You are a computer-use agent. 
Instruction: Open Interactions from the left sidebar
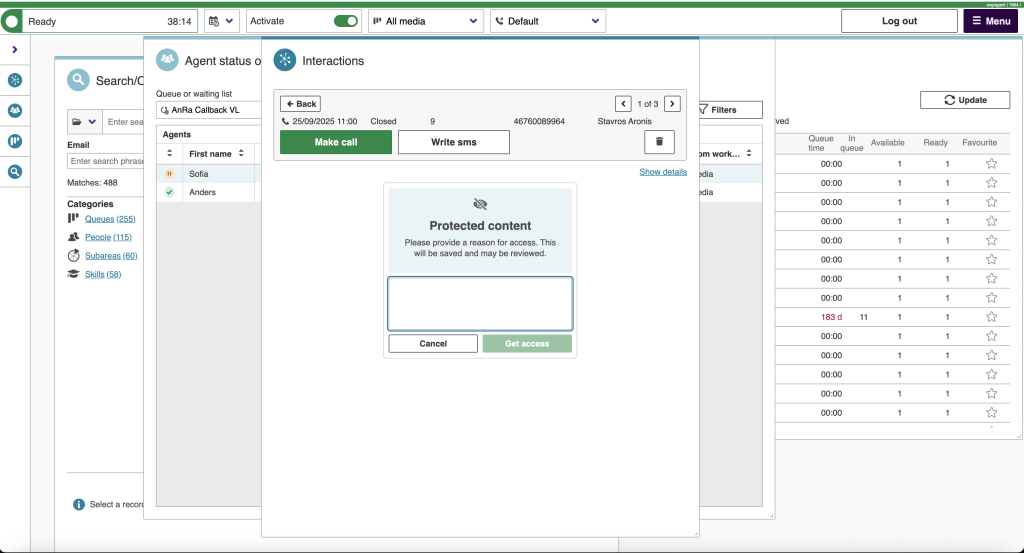(15, 81)
